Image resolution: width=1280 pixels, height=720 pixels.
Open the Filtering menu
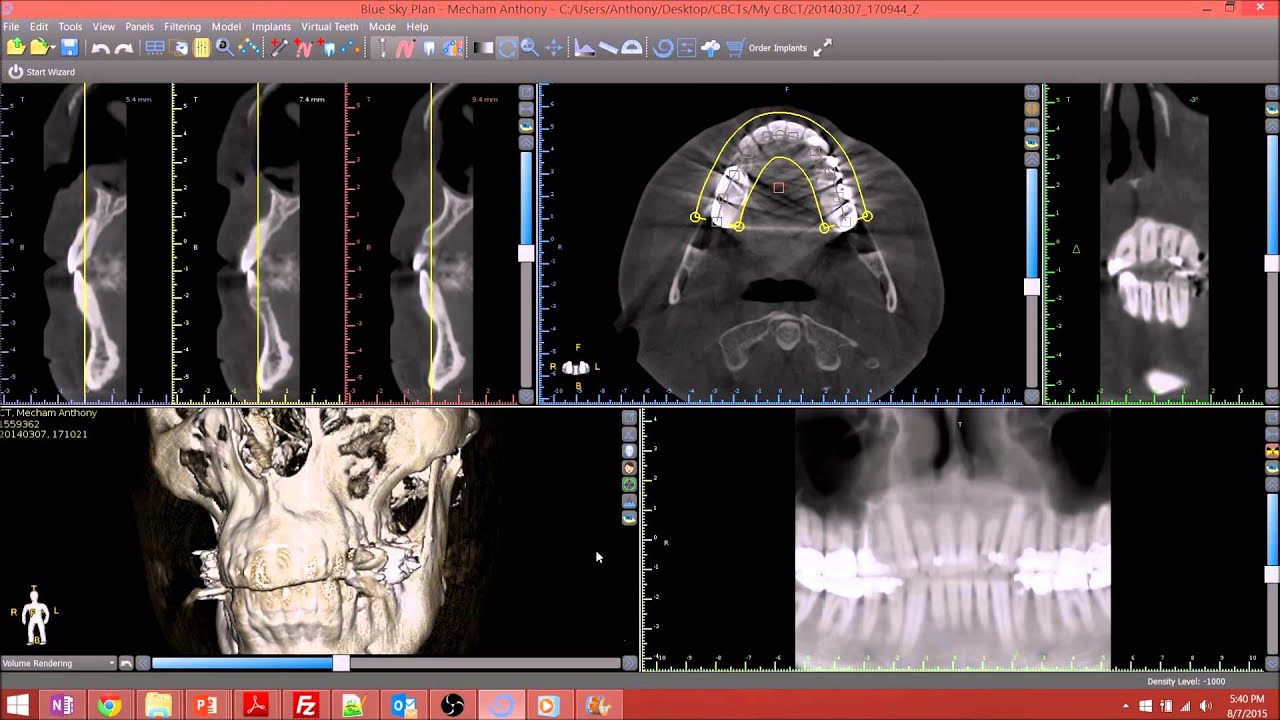click(x=182, y=27)
